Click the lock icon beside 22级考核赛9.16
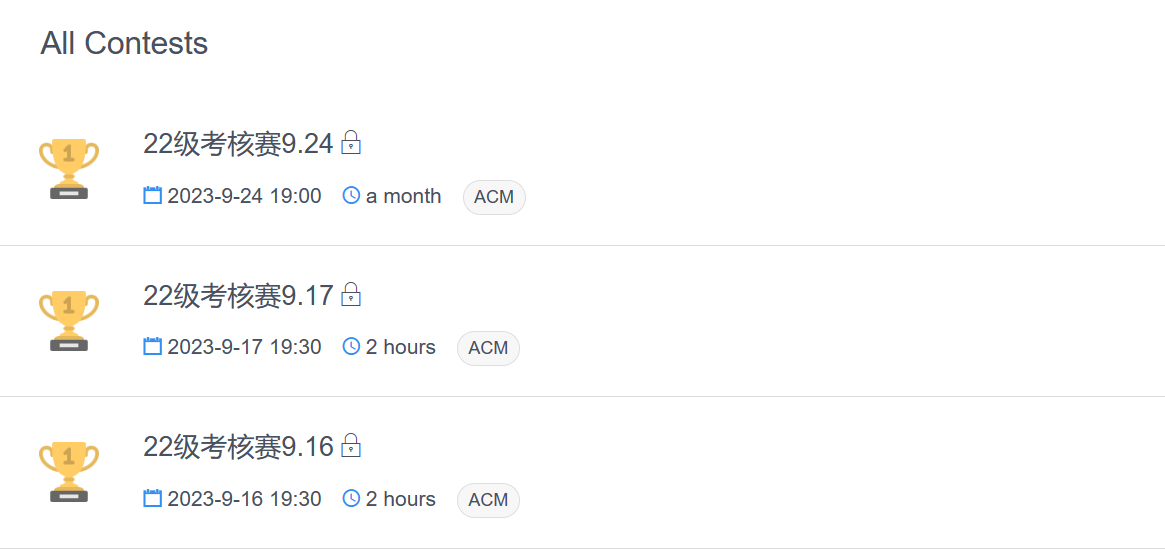The height and width of the screenshot is (559, 1165). (x=351, y=446)
